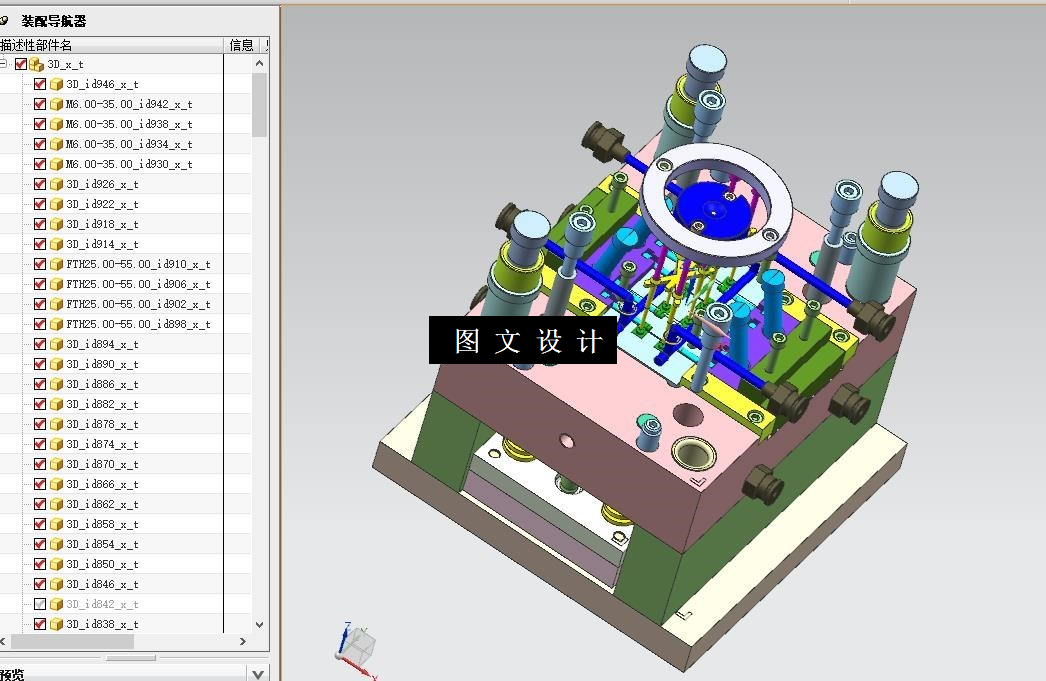
Task: Toggle checkbox for FTH25.00-55.00_id910_x_t
Action: 39,264
